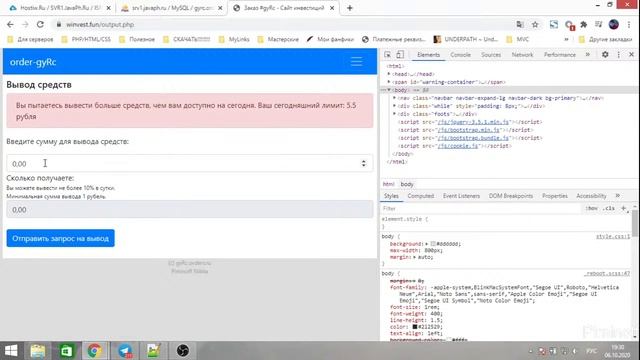This screenshot has width=640, height=360.
Task: Click the withdrawal amount input field
Action: 189,163
